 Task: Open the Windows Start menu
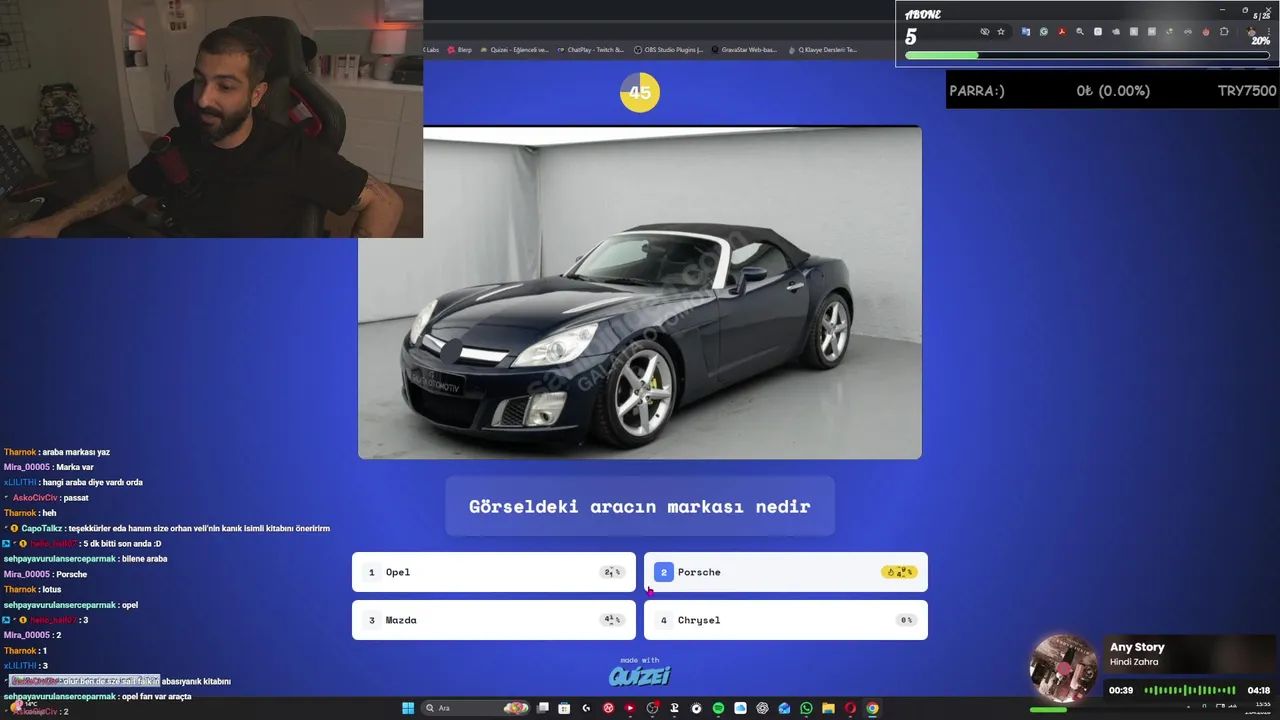tap(408, 708)
